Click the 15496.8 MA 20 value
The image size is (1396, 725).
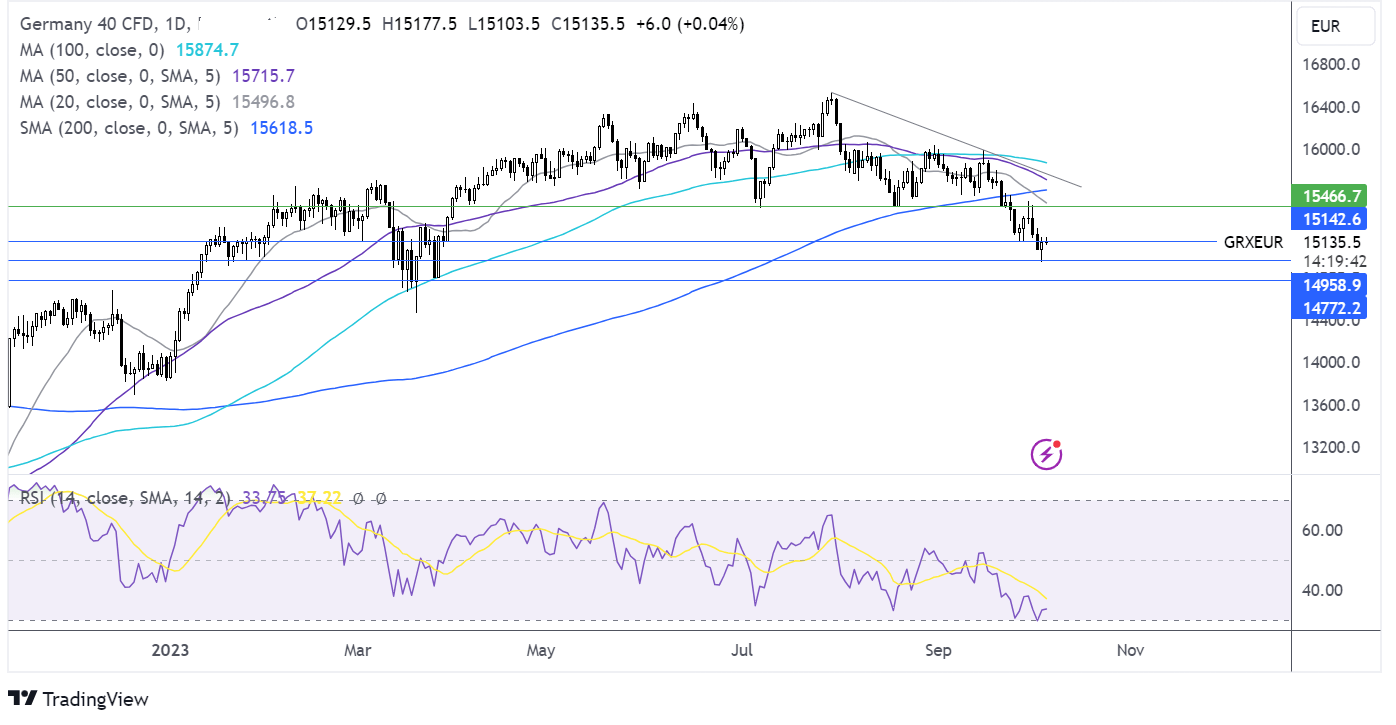263,101
